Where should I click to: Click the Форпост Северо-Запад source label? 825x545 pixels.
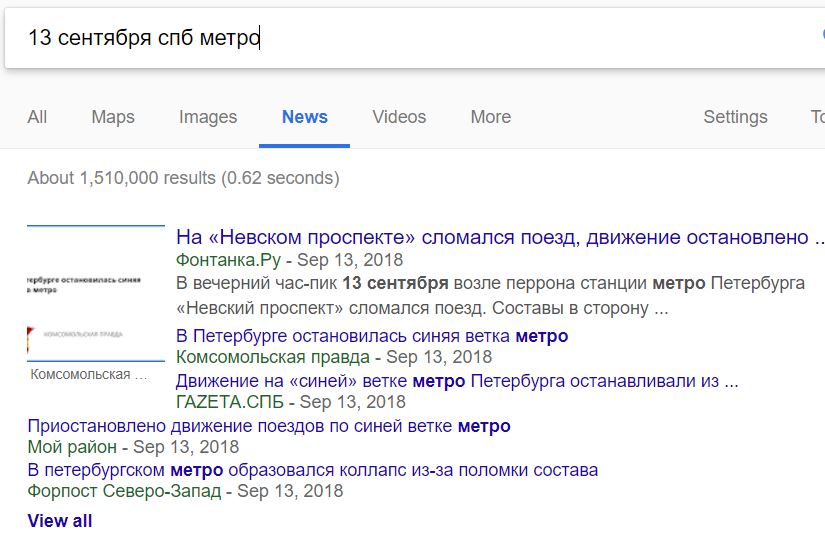pos(124,491)
